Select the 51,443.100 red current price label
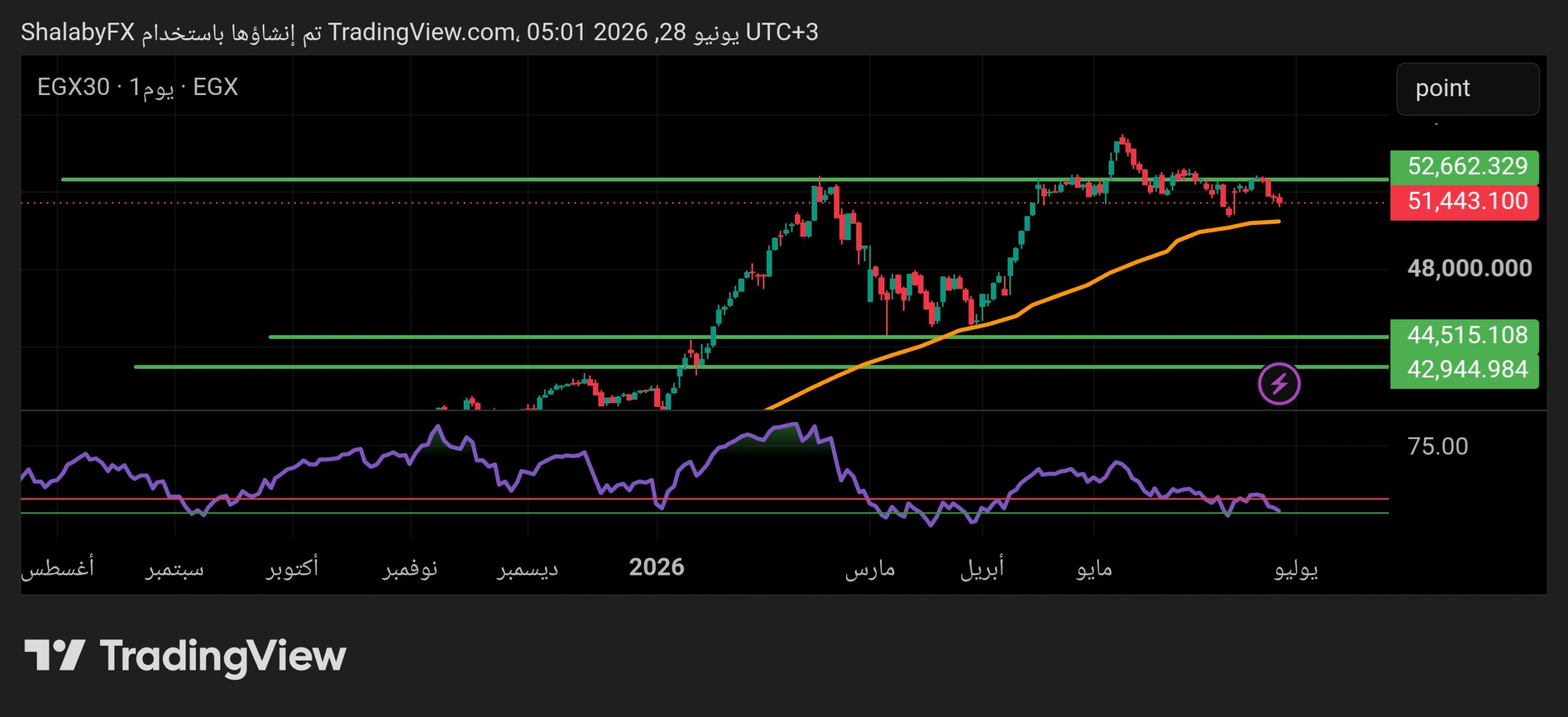 click(1464, 202)
